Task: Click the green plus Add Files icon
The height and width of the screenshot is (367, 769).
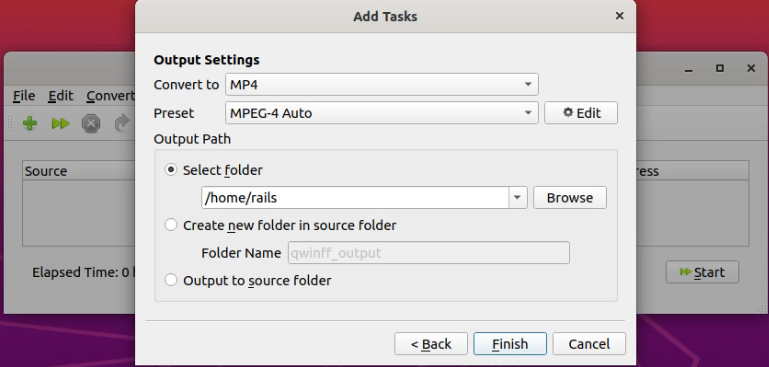Action: [x=30, y=123]
